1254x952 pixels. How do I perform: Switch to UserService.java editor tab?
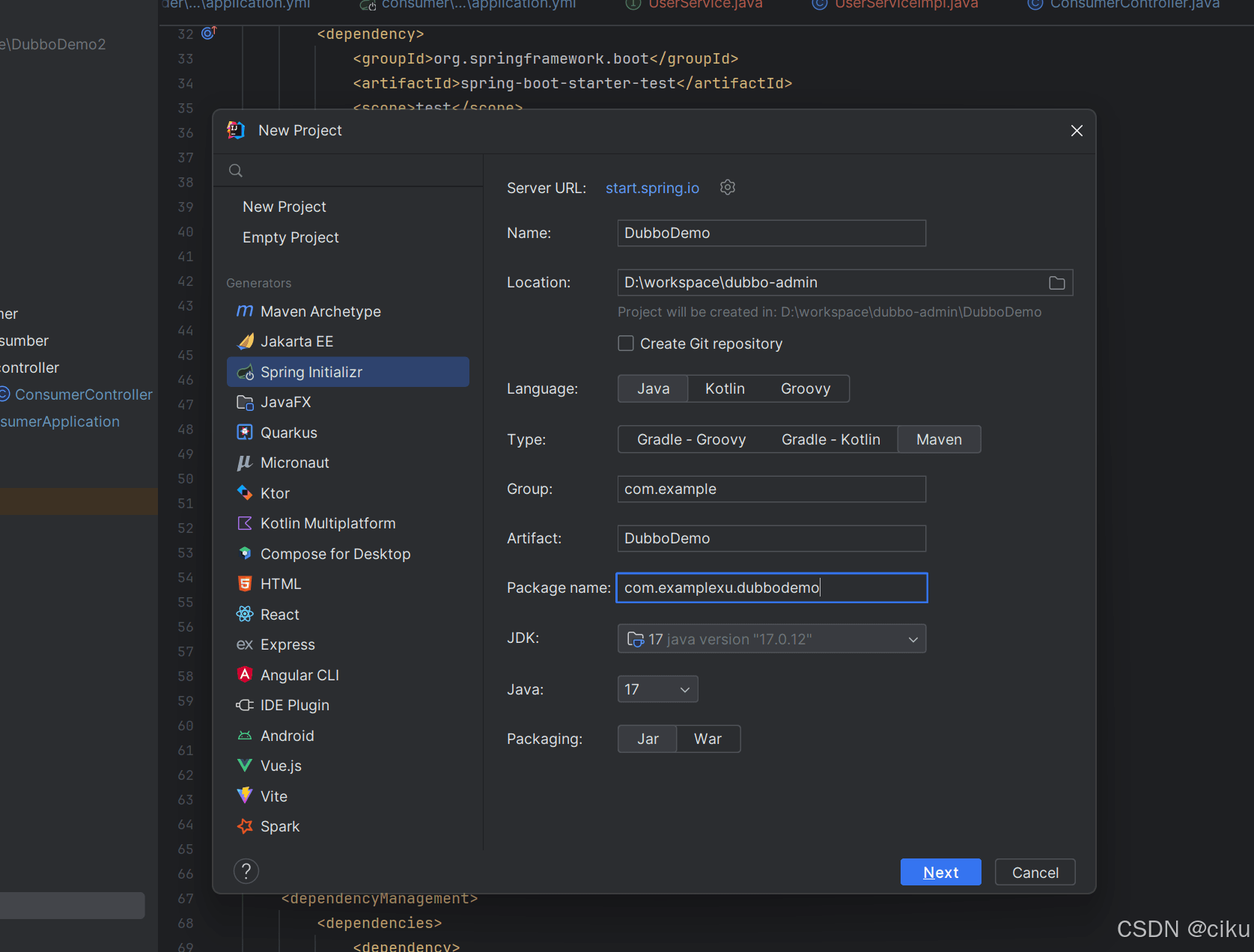click(693, 4)
